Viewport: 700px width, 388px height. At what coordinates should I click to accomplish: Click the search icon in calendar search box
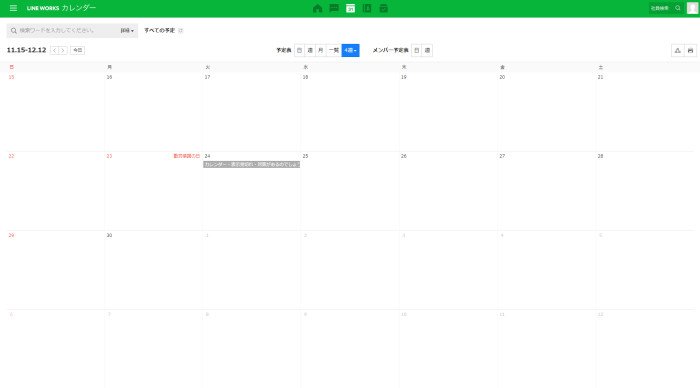pos(14,30)
